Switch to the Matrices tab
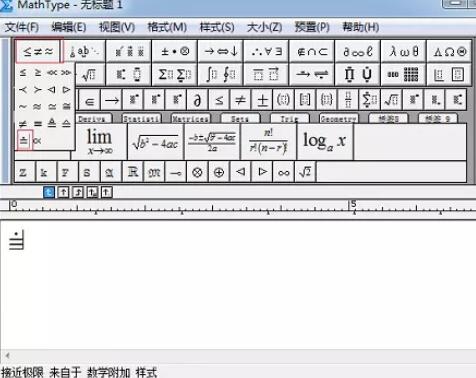Screen dimensions: 476x378 pyautogui.click(x=191, y=119)
